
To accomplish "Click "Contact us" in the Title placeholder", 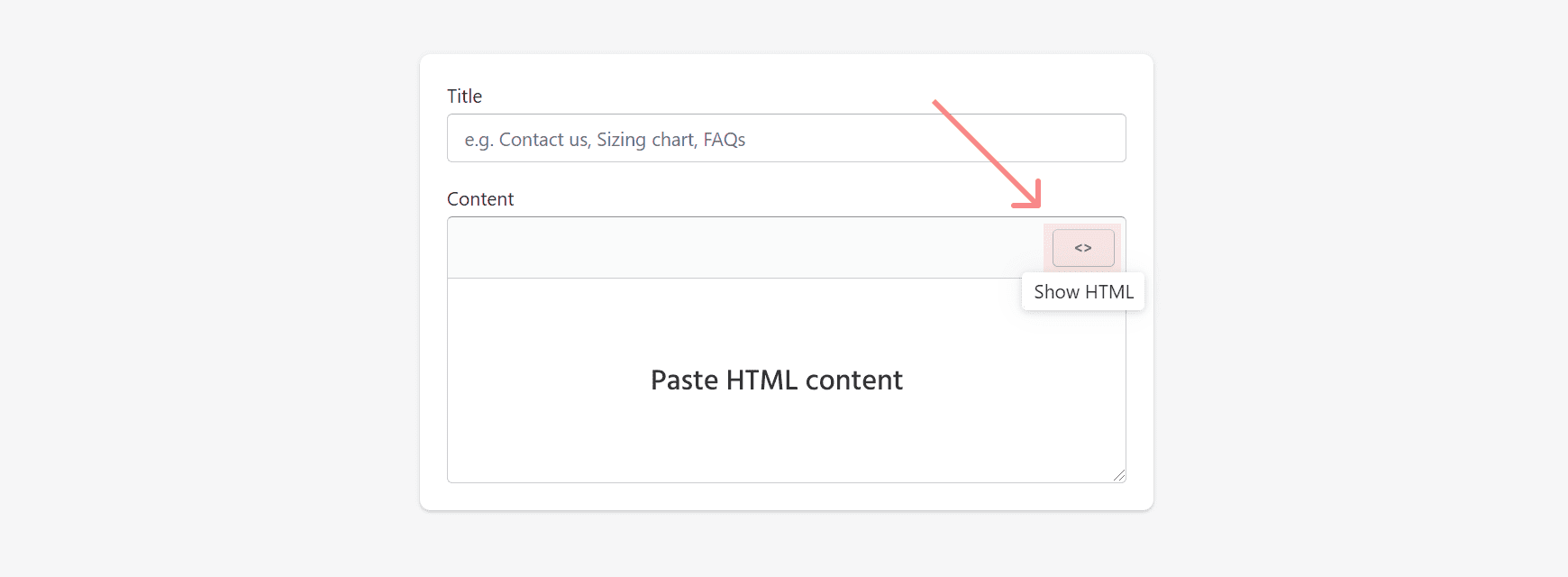I will click(x=543, y=140).
